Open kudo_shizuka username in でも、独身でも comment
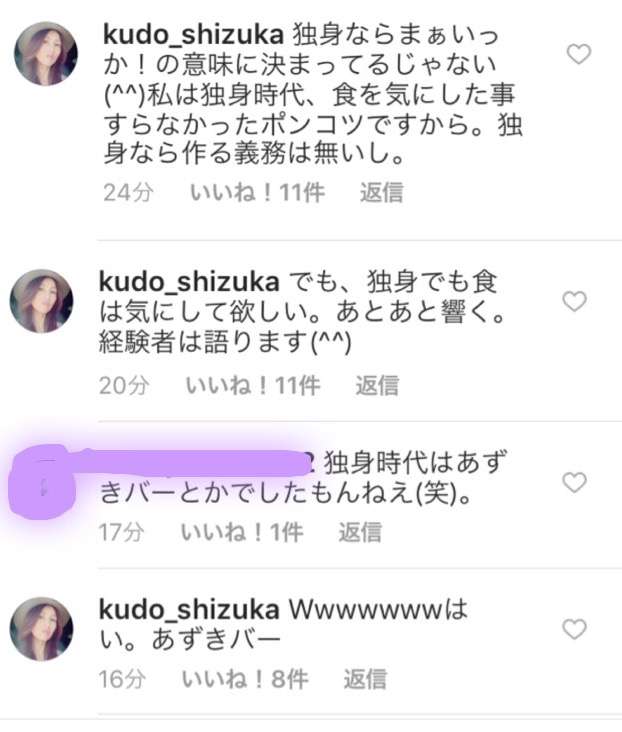 pyautogui.click(x=189, y=282)
